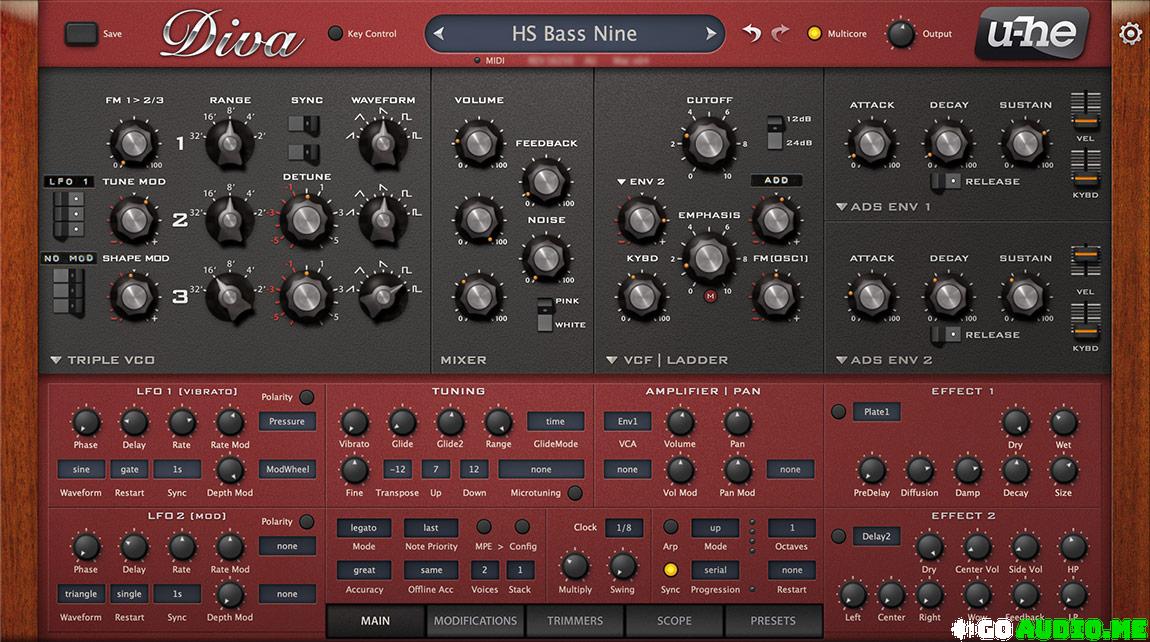1150x642 pixels.
Task: Toggle the Release switch in ADS ENV 2
Action: [x=945, y=335]
